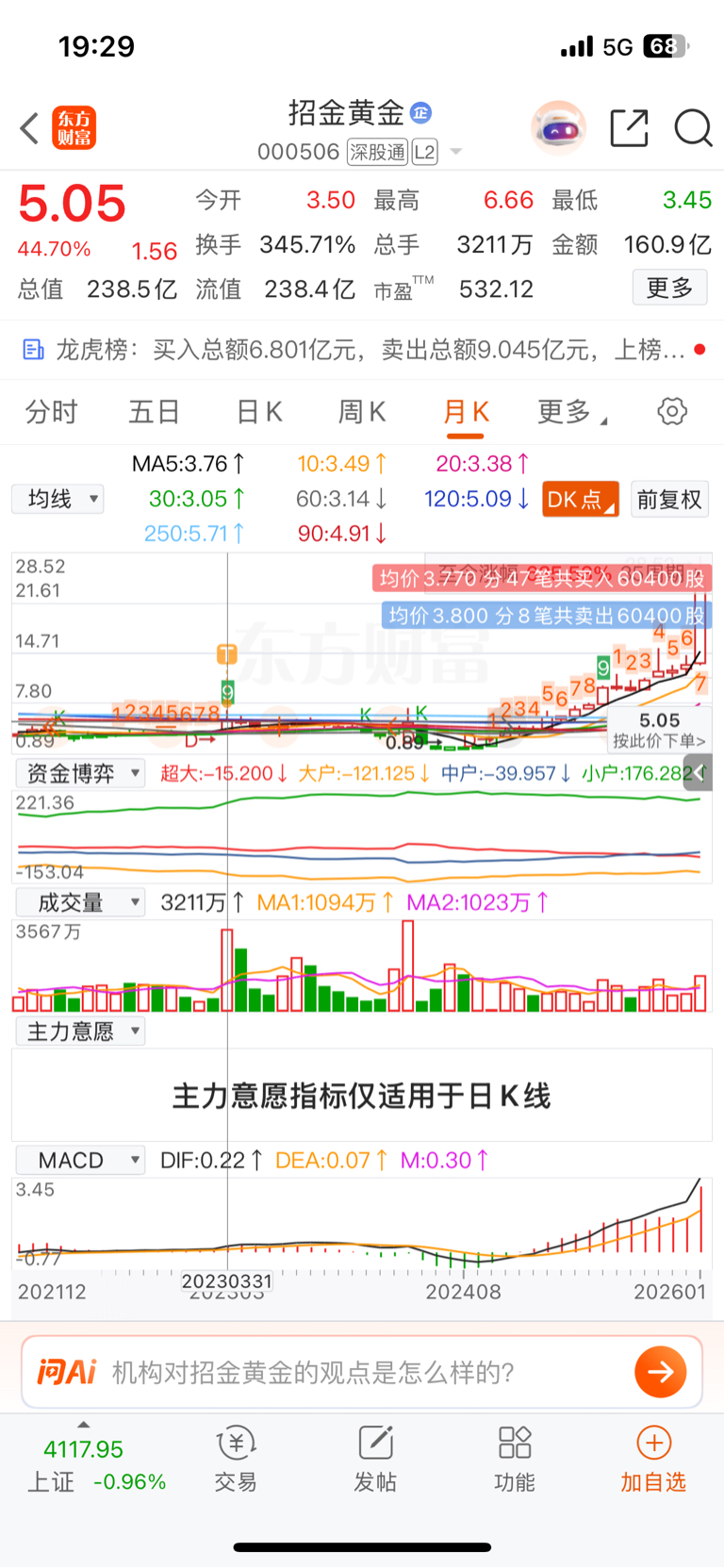Tap the 问Ai logo

coord(66,1372)
